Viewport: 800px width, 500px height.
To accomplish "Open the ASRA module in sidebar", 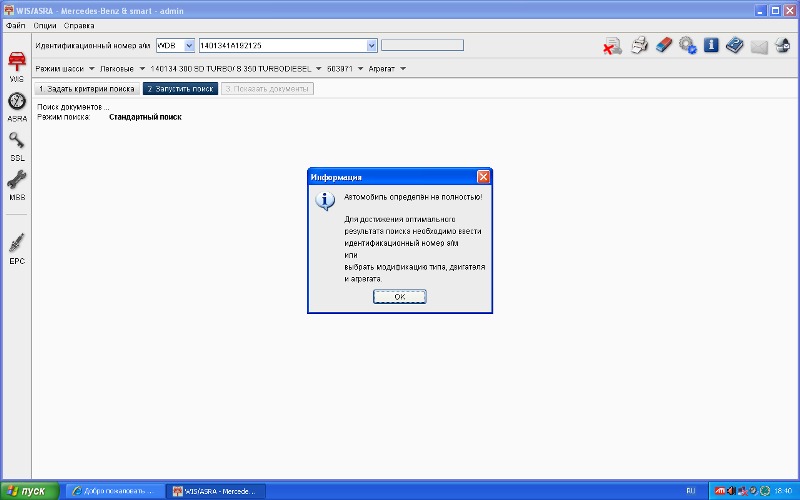I will (x=17, y=107).
